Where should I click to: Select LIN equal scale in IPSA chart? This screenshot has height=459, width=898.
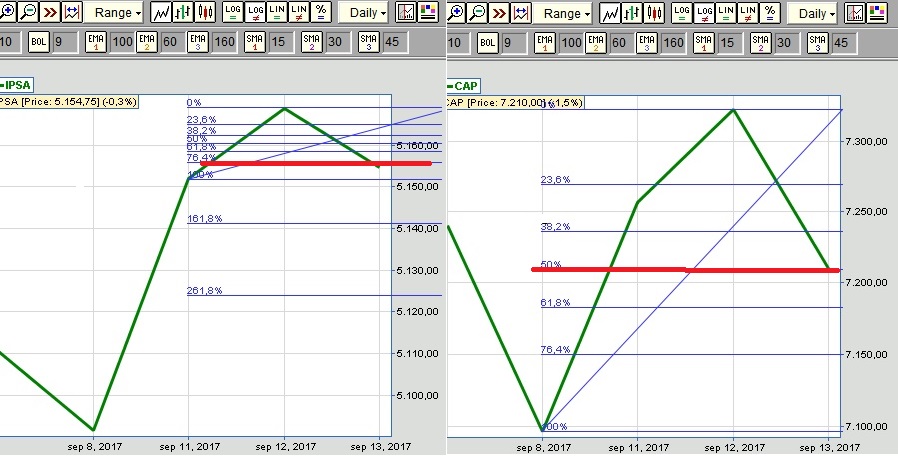pos(277,12)
